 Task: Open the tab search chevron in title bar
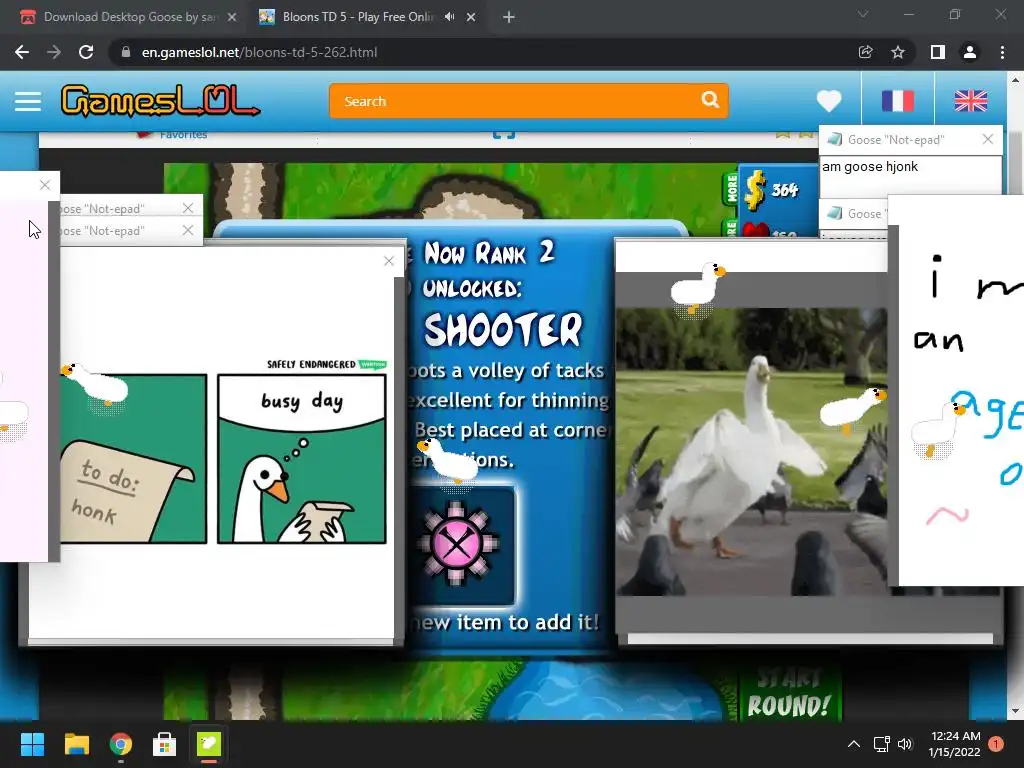point(863,14)
